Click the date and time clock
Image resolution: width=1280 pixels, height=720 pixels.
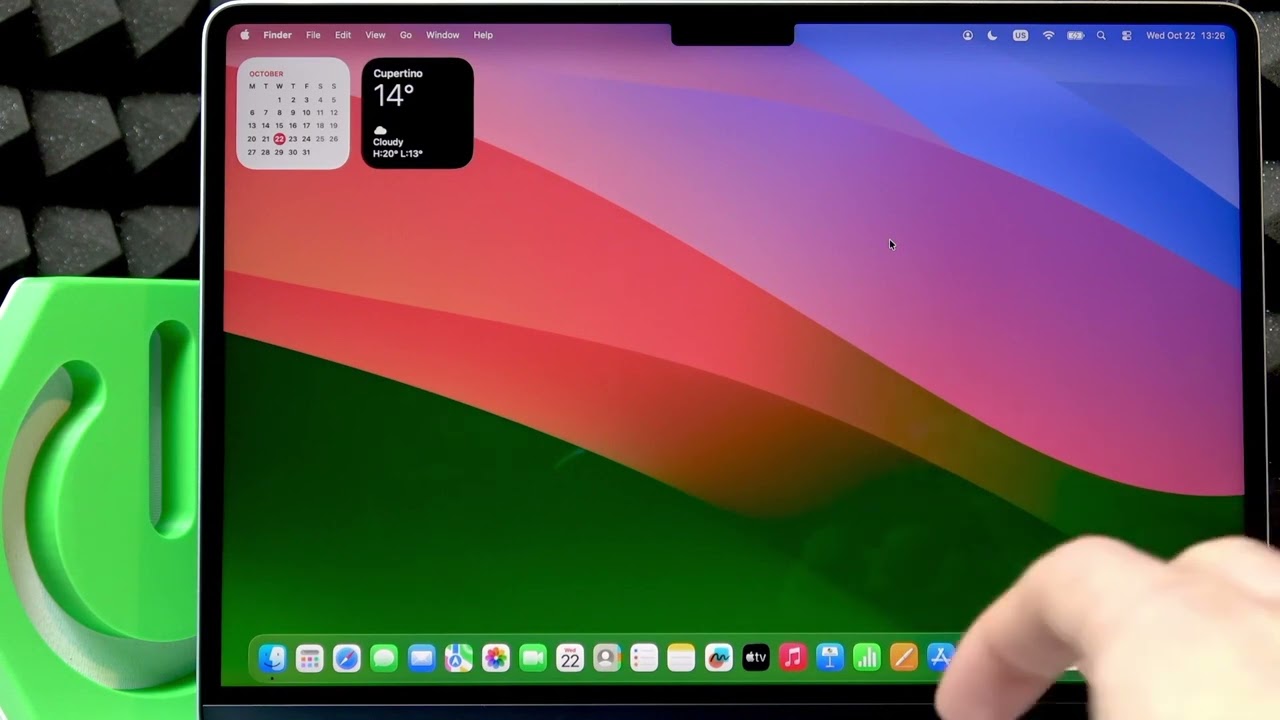pyautogui.click(x=1185, y=35)
